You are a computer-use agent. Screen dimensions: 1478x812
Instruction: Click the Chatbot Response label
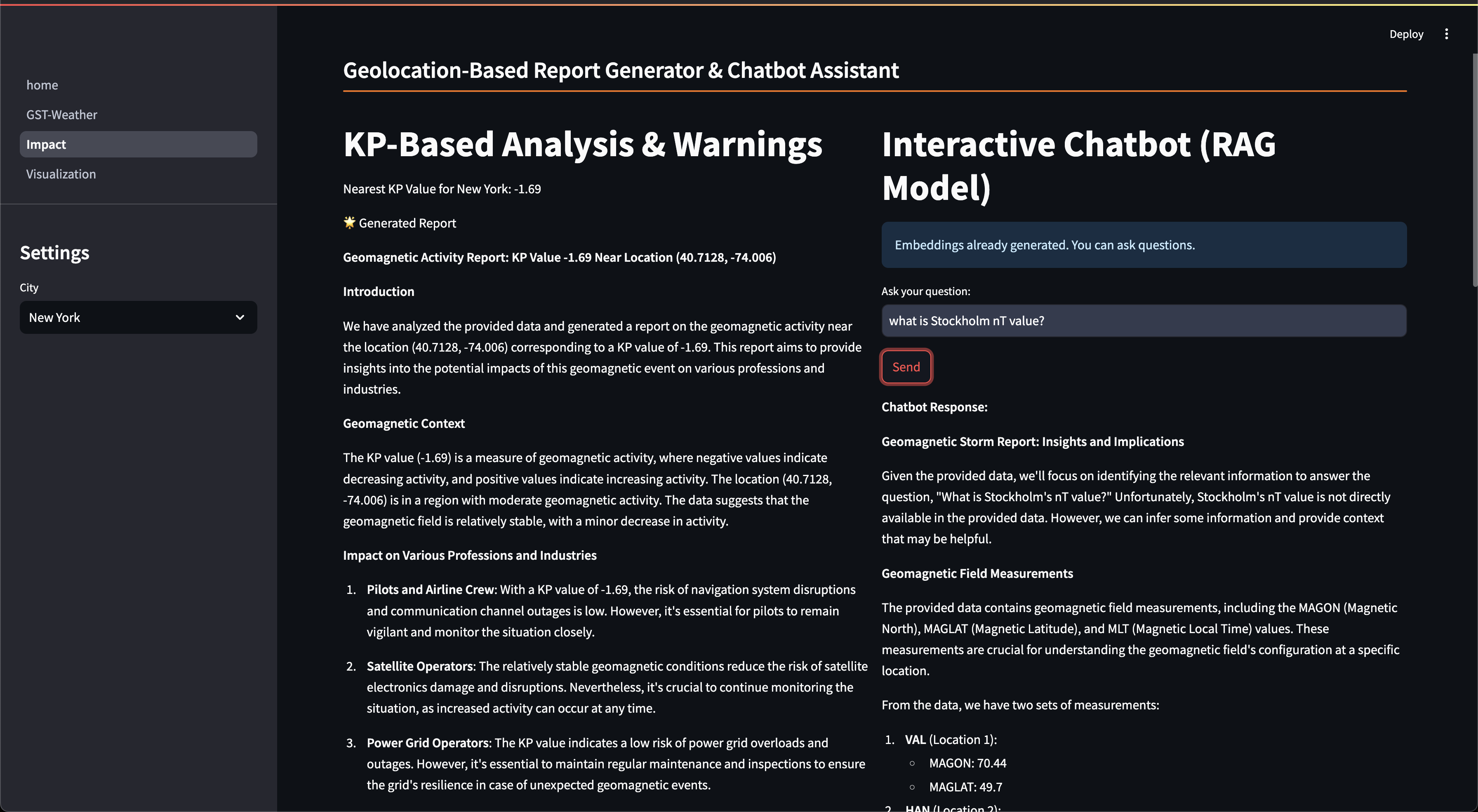pos(934,407)
